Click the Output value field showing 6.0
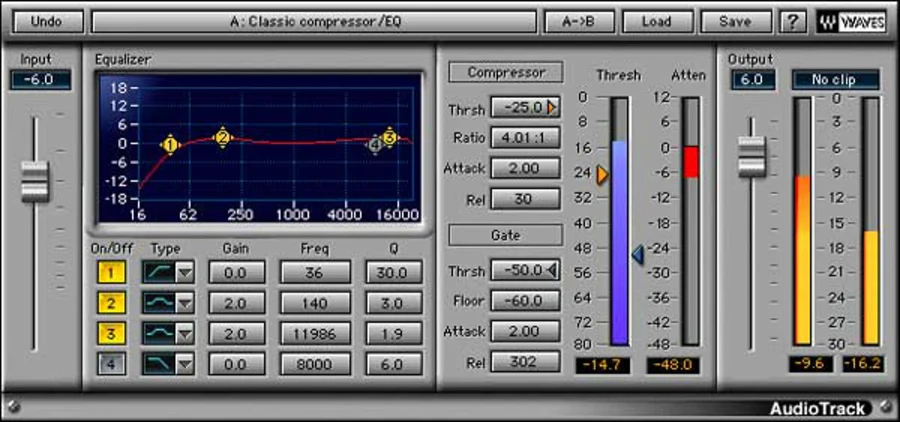 (x=753, y=80)
